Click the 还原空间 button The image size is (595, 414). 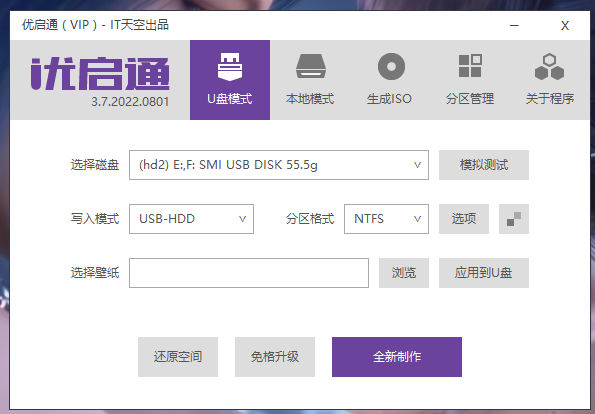(178, 357)
